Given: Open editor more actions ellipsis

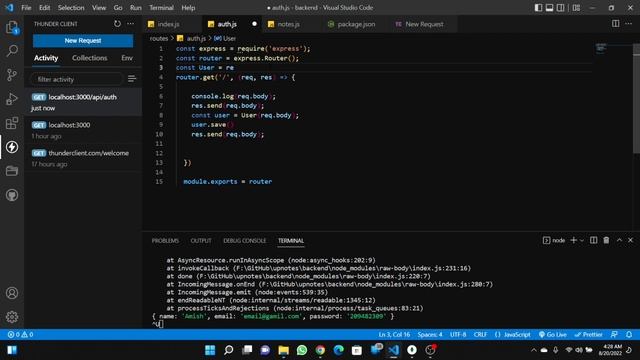Looking at the screenshot, I should (x=629, y=24).
